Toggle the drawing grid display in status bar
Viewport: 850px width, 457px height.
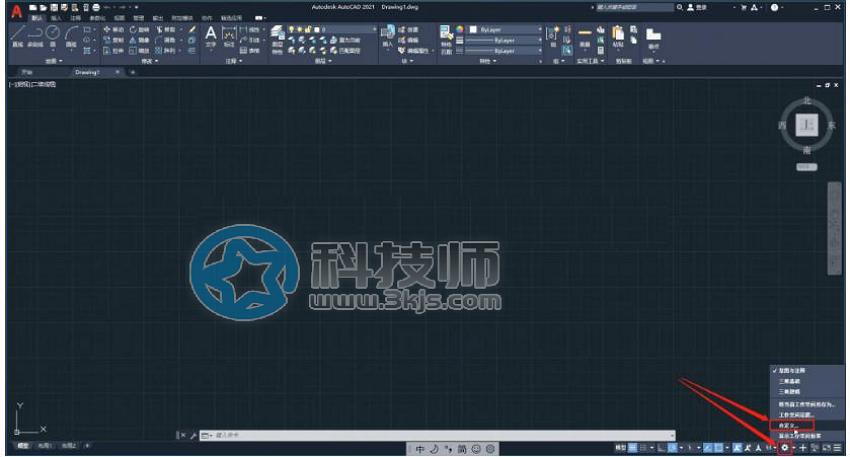633,448
